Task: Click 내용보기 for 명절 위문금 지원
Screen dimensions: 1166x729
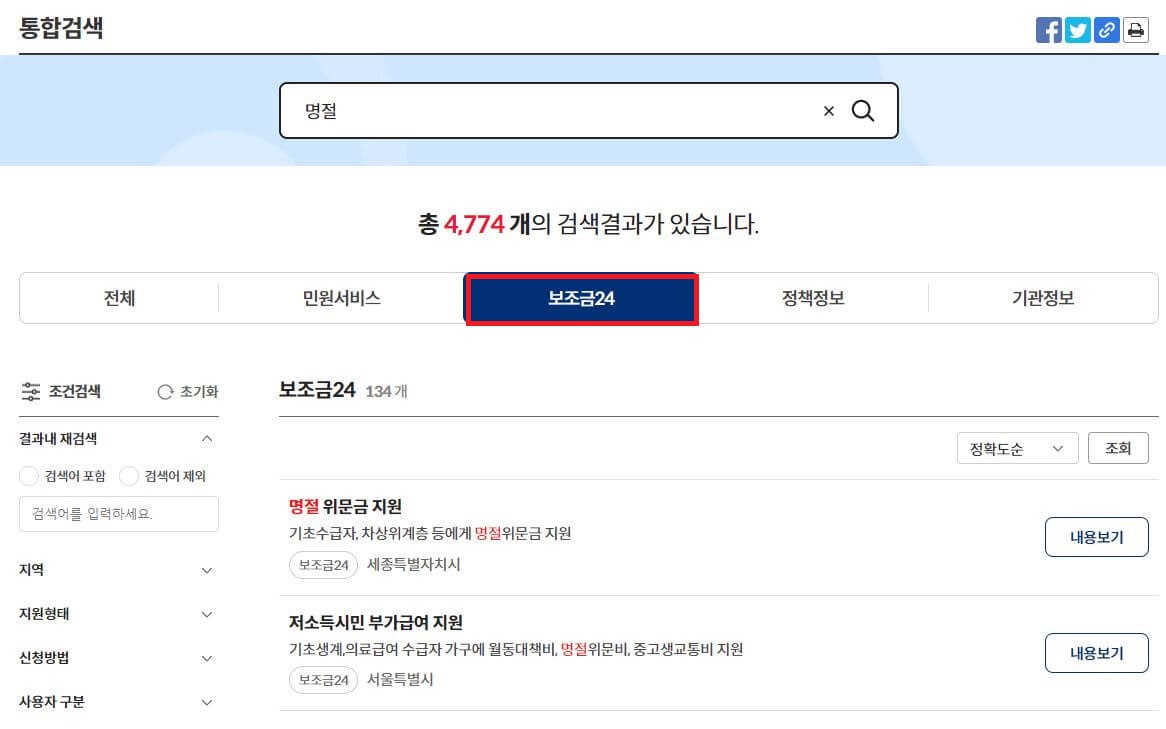Action: 1096,537
